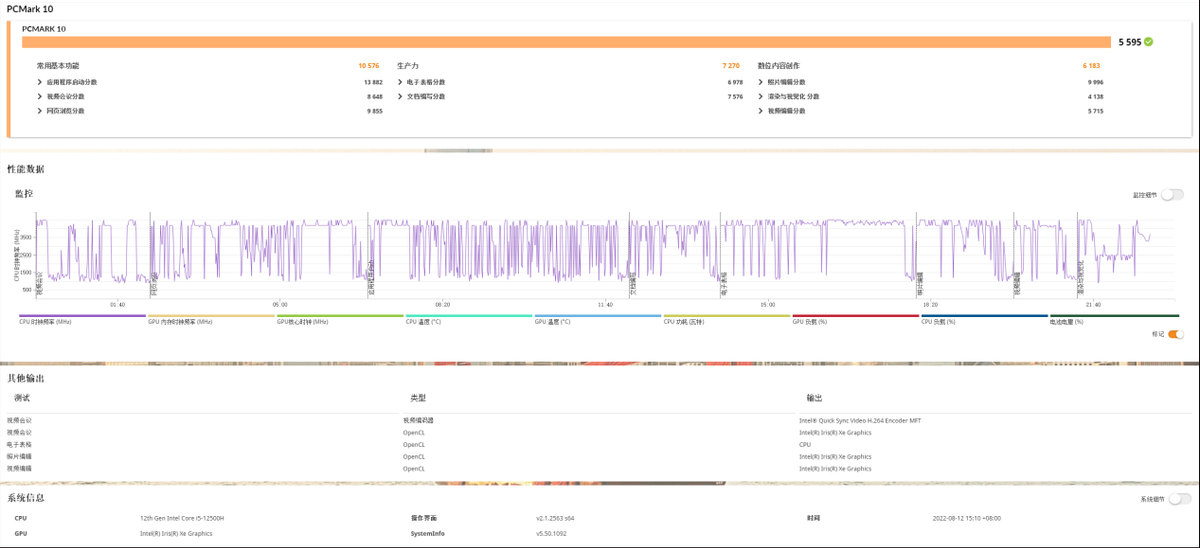Select the dark blue CPU 负载 legend item
Viewport: 1200px width, 548px height.
pyautogui.click(x=985, y=319)
